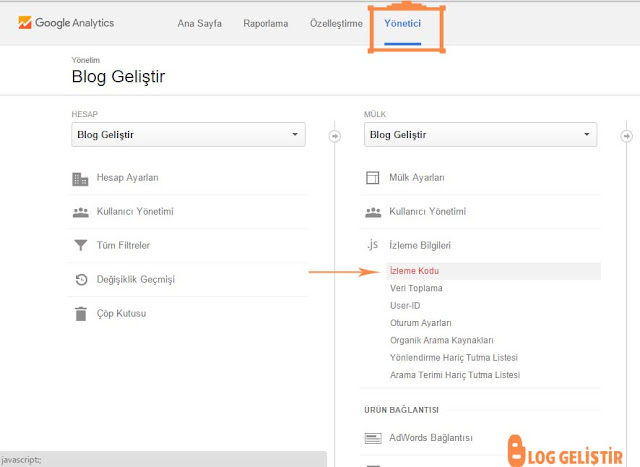Click the AdWords Bağlantısı icon

pyautogui.click(x=373, y=438)
